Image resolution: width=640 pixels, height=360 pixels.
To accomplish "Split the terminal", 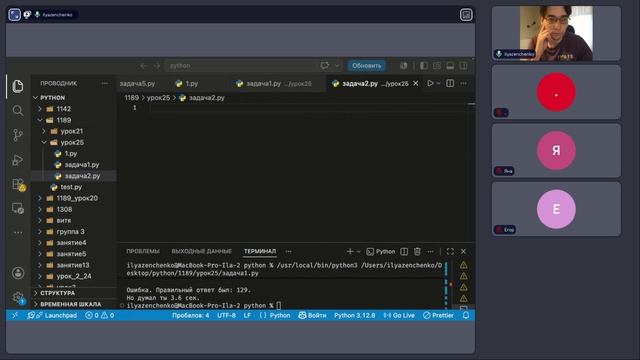I will click(404, 251).
